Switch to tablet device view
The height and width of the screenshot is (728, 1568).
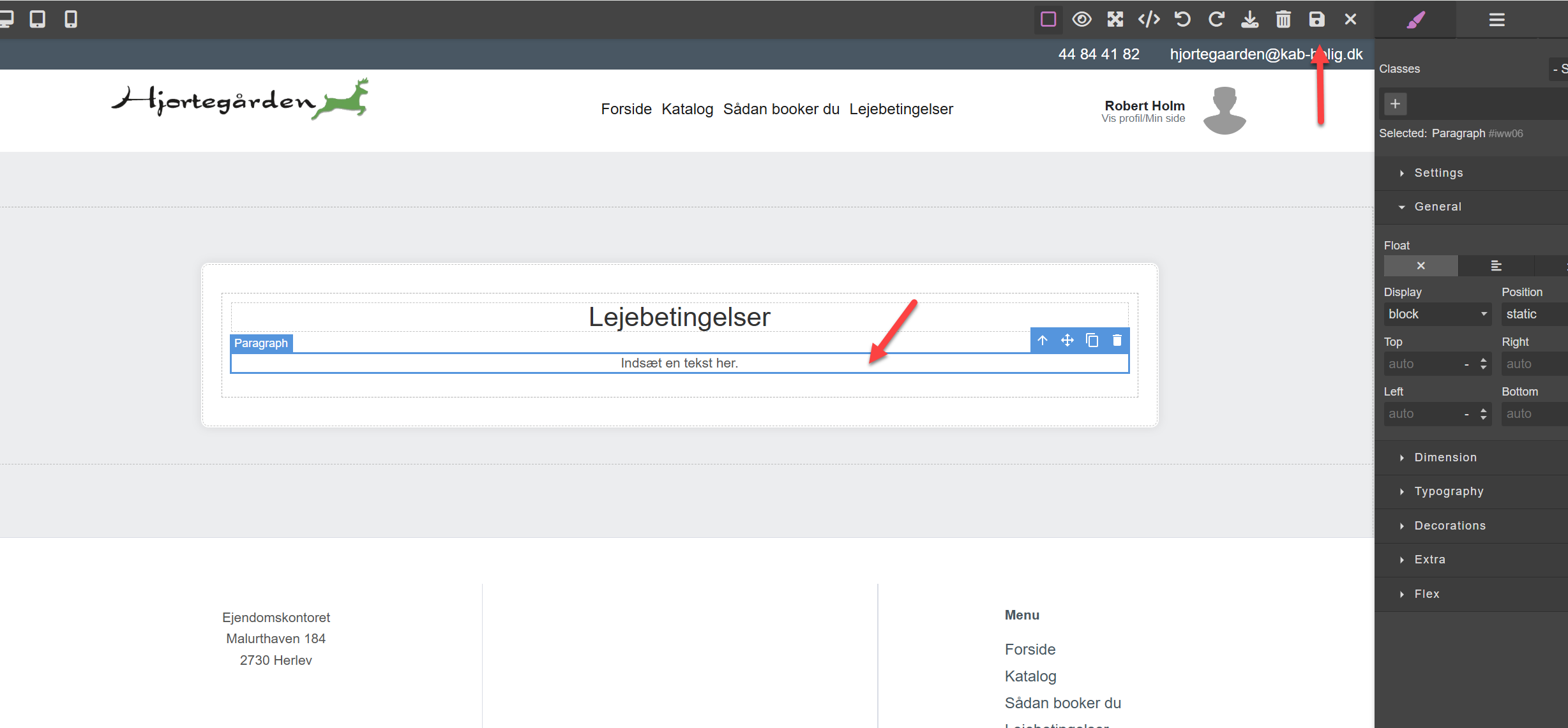(x=38, y=19)
